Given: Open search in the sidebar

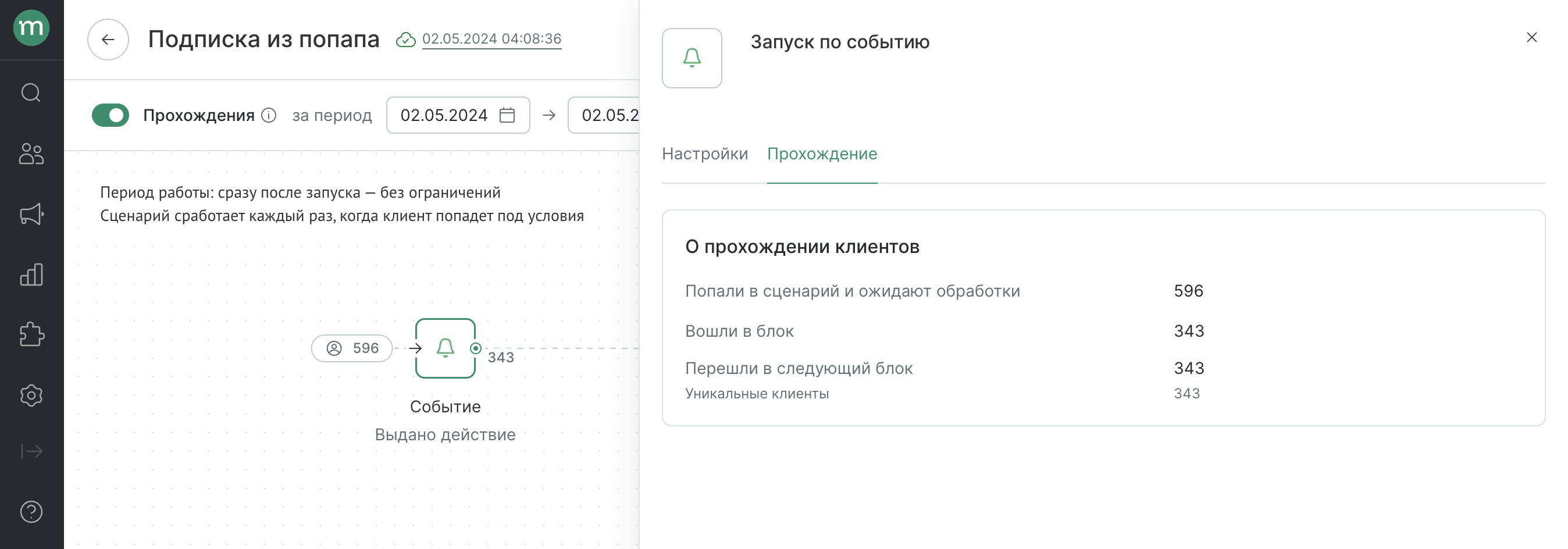Looking at the screenshot, I should coord(31,92).
